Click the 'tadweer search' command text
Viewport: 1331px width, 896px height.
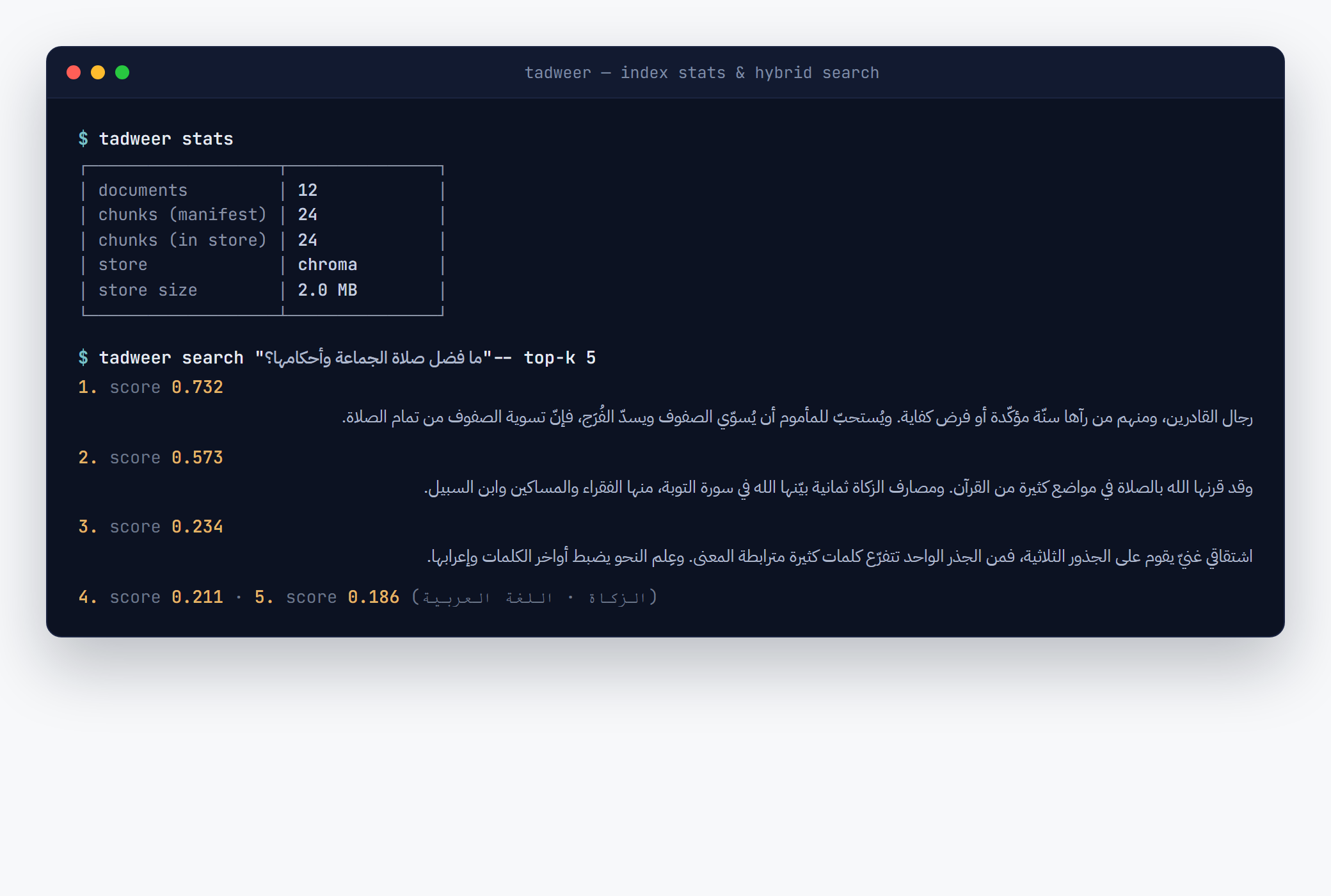(x=171, y=358)
